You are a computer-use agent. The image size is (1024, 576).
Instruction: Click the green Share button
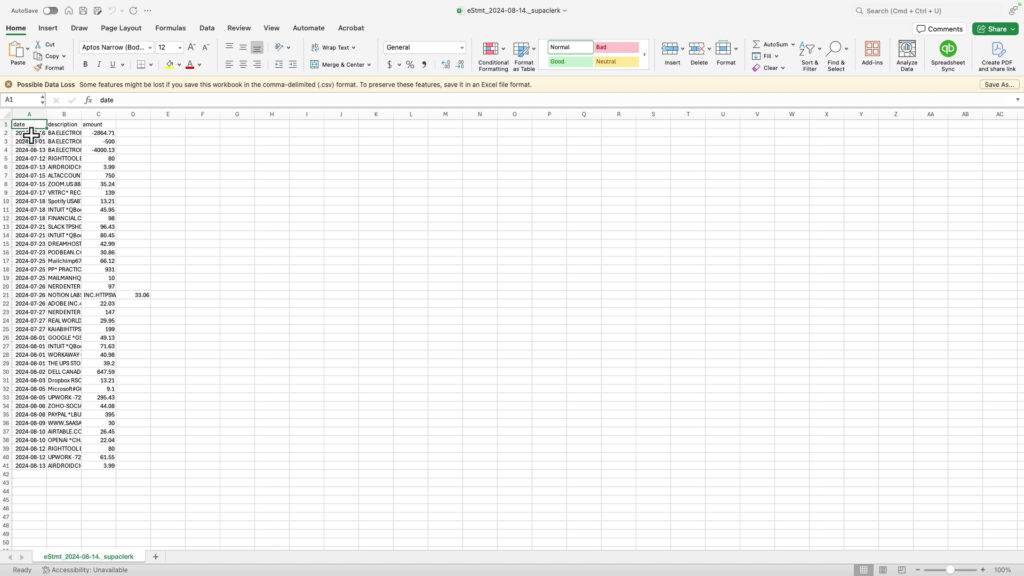click(993, 28)
